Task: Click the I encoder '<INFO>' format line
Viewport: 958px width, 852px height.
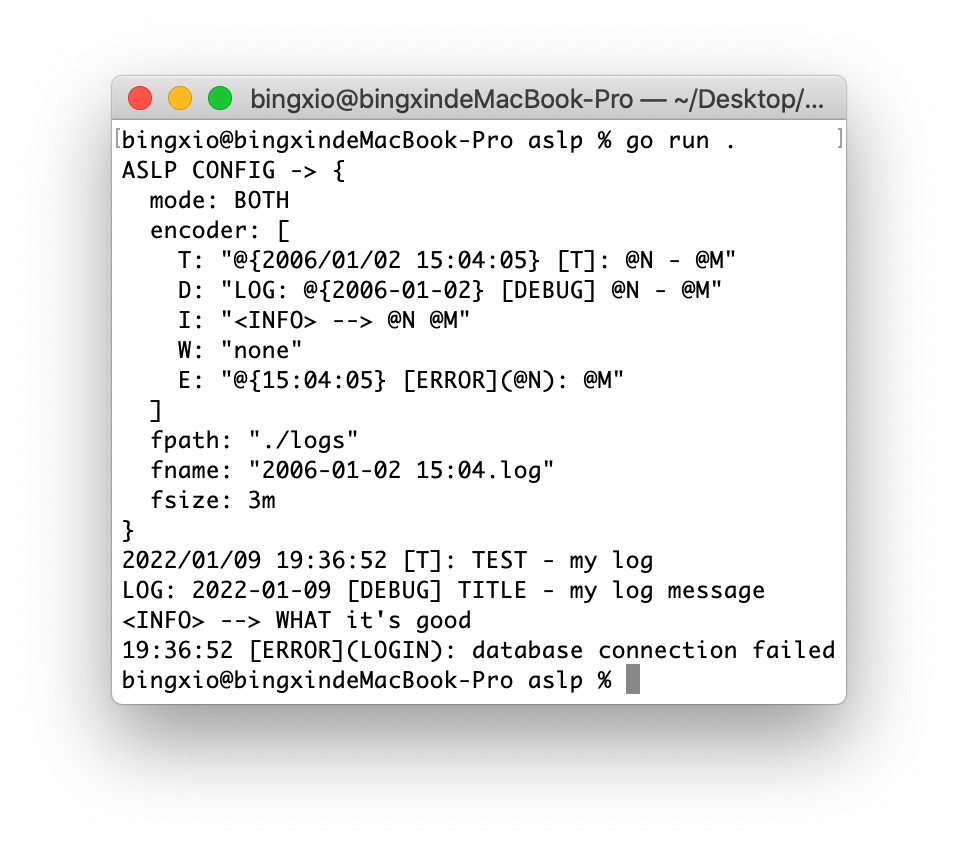Action: click(324, 320)
